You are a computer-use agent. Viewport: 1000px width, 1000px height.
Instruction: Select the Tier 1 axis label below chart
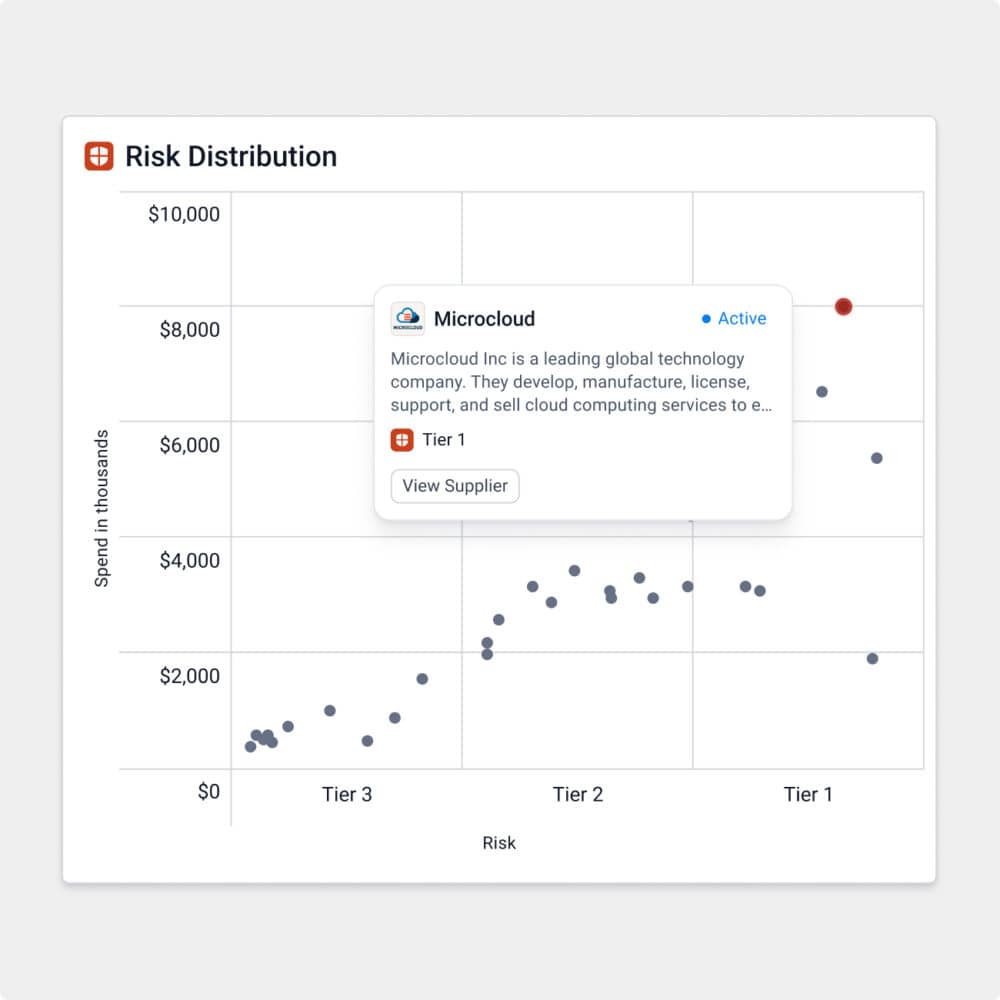(x=808, y=794)
